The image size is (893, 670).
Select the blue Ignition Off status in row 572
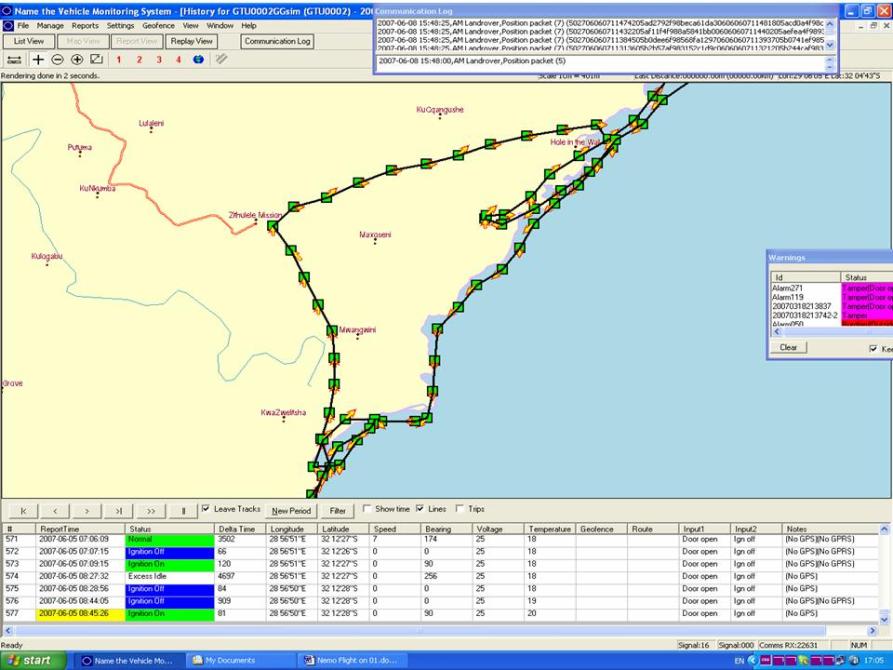[170, 551]
